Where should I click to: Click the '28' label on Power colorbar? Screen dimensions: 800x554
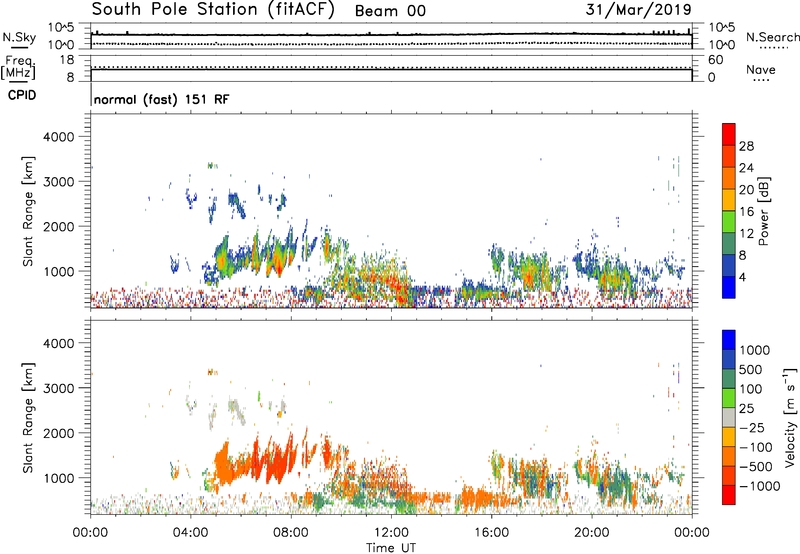[x=746, y=146]
